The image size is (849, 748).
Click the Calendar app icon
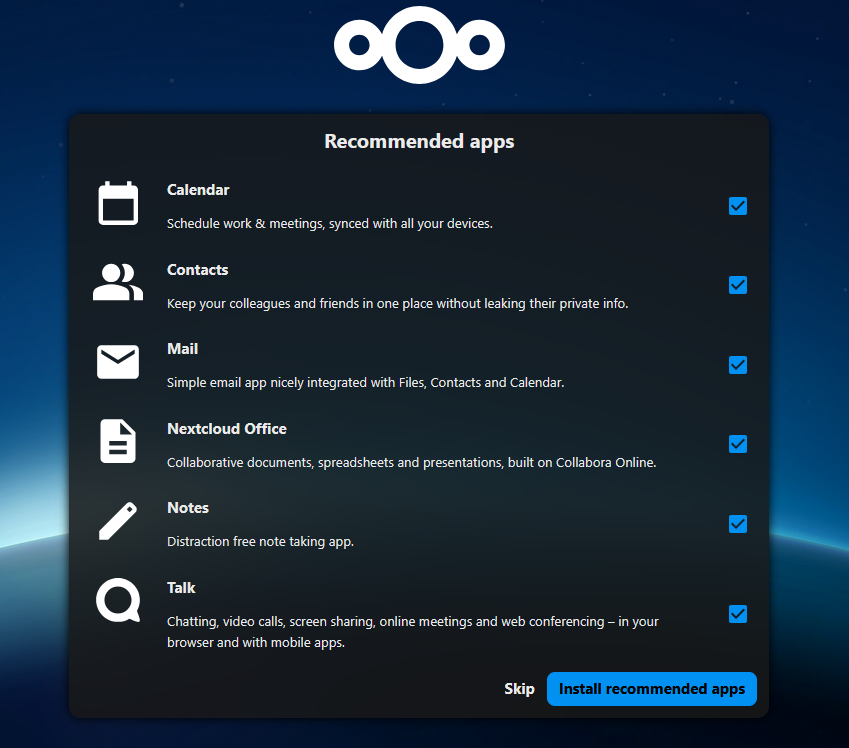tap(118, 203)
